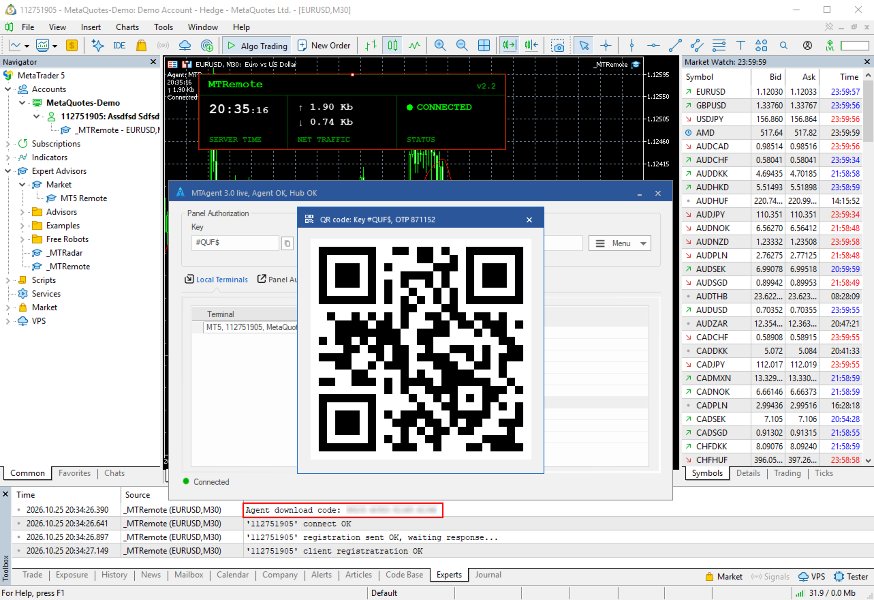This screenshot has width=874, height=600.
Task: Tile chart windows using grid icon
Action: (484, 45)
